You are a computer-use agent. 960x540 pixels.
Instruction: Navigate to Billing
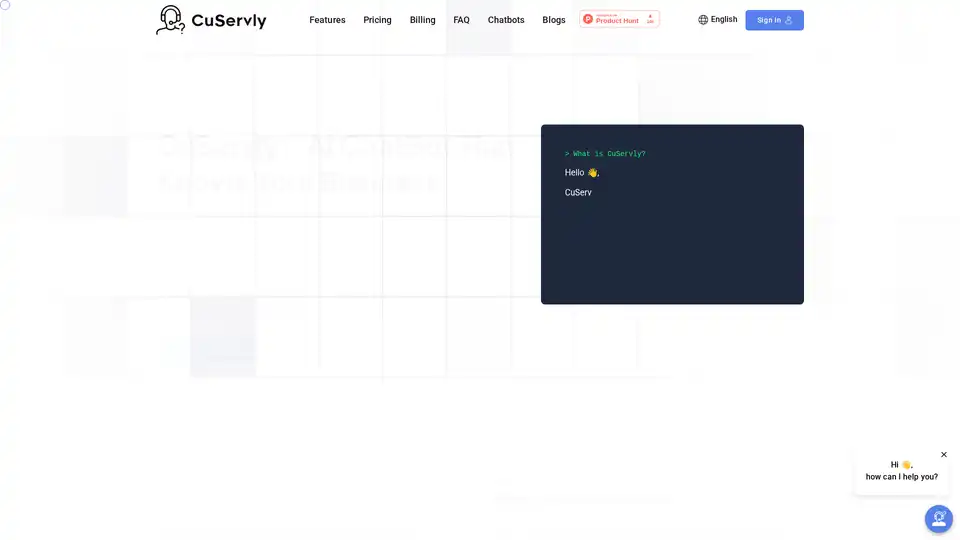[422, 20]
